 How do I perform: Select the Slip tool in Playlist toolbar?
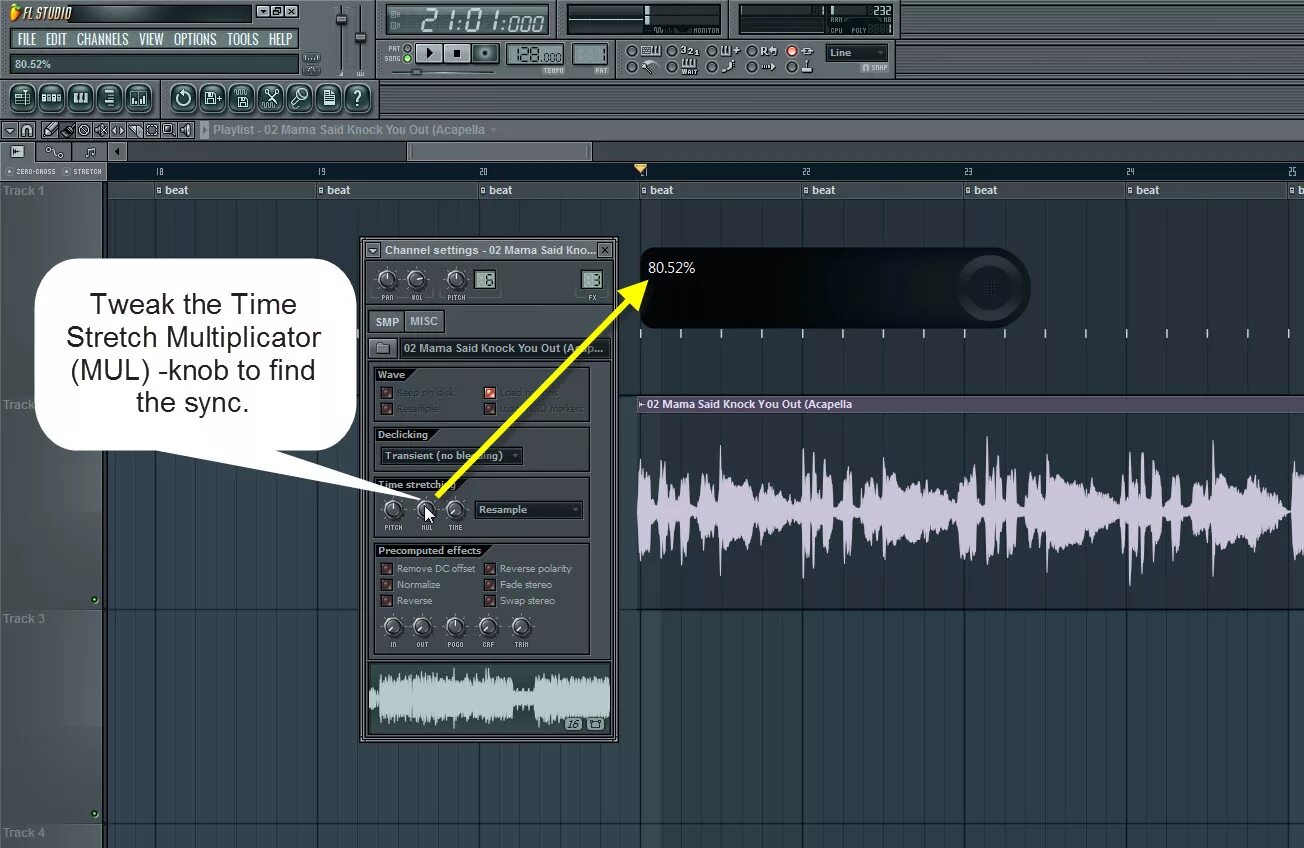(118, 130)
